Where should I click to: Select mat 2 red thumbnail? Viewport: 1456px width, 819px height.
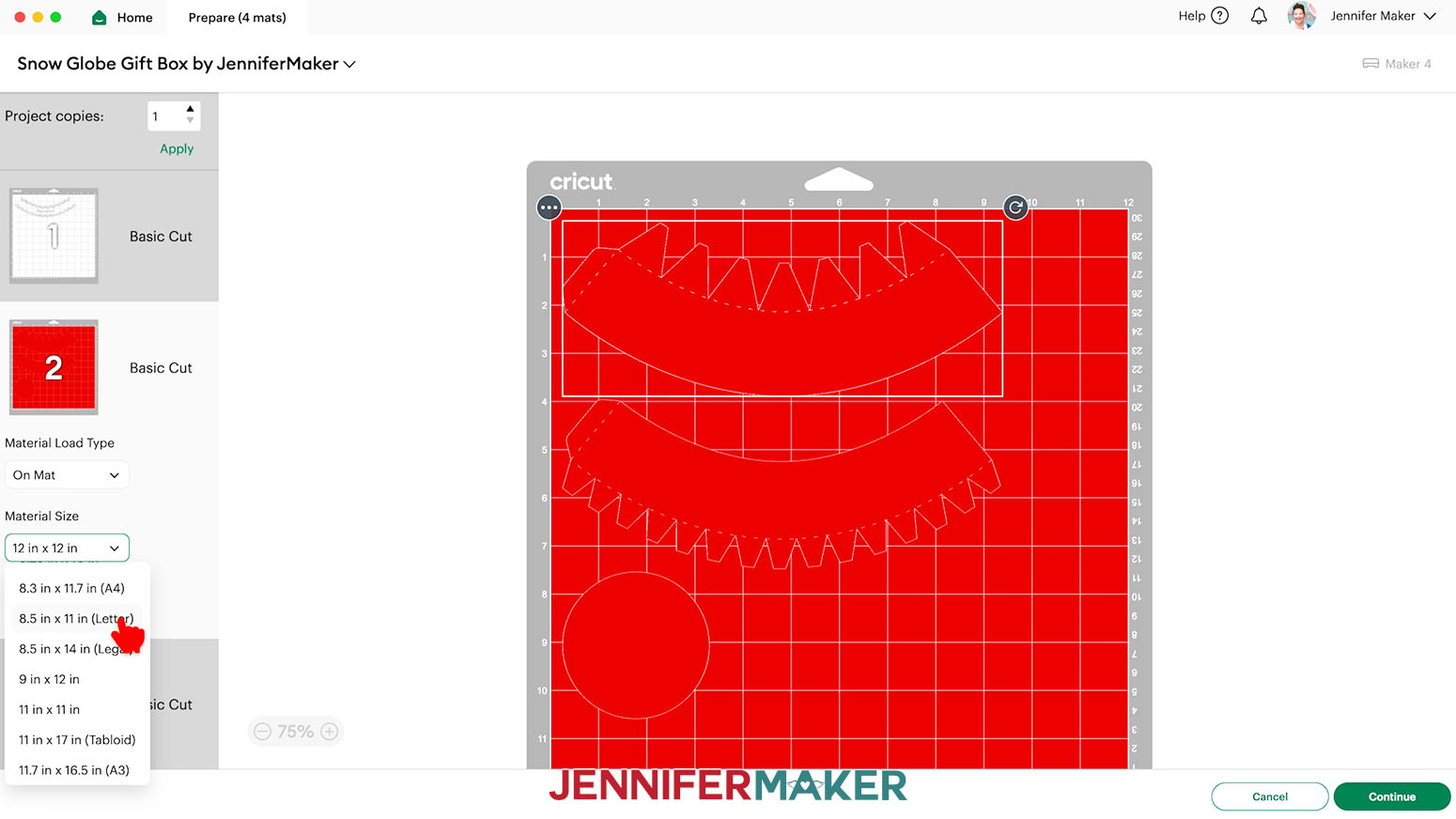[x=54, y=367]
